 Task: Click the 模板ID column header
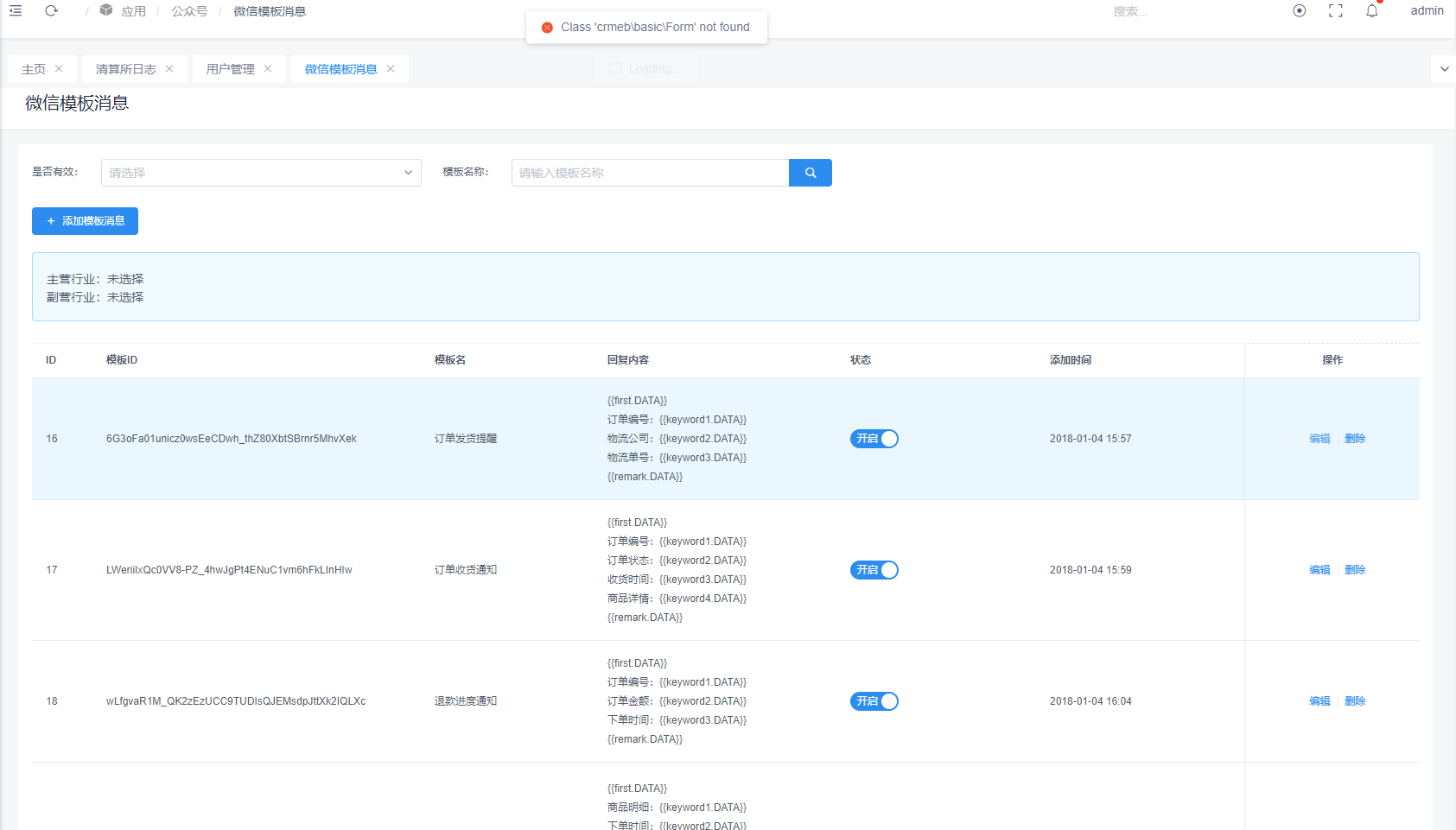coord(122,360)
